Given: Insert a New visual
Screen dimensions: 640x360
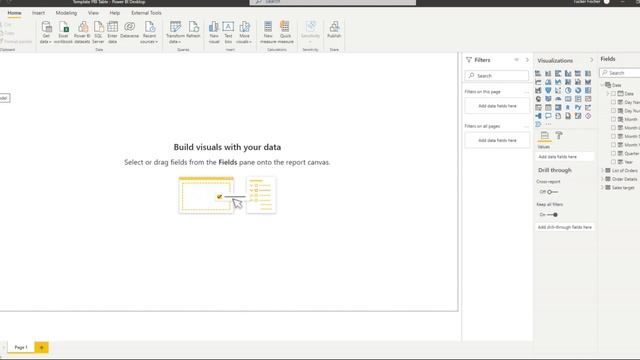Looking at the screenshot, I should (x=214, y=33).
